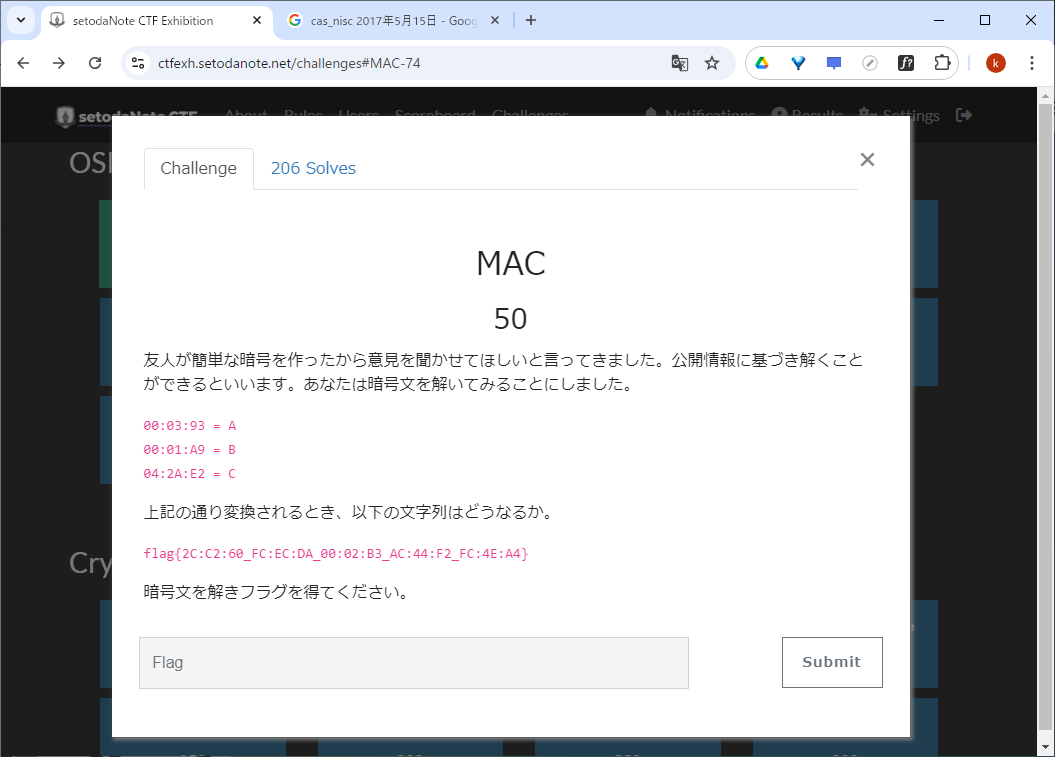Click the '00:01:A9 = B' line

pos(190,449)
